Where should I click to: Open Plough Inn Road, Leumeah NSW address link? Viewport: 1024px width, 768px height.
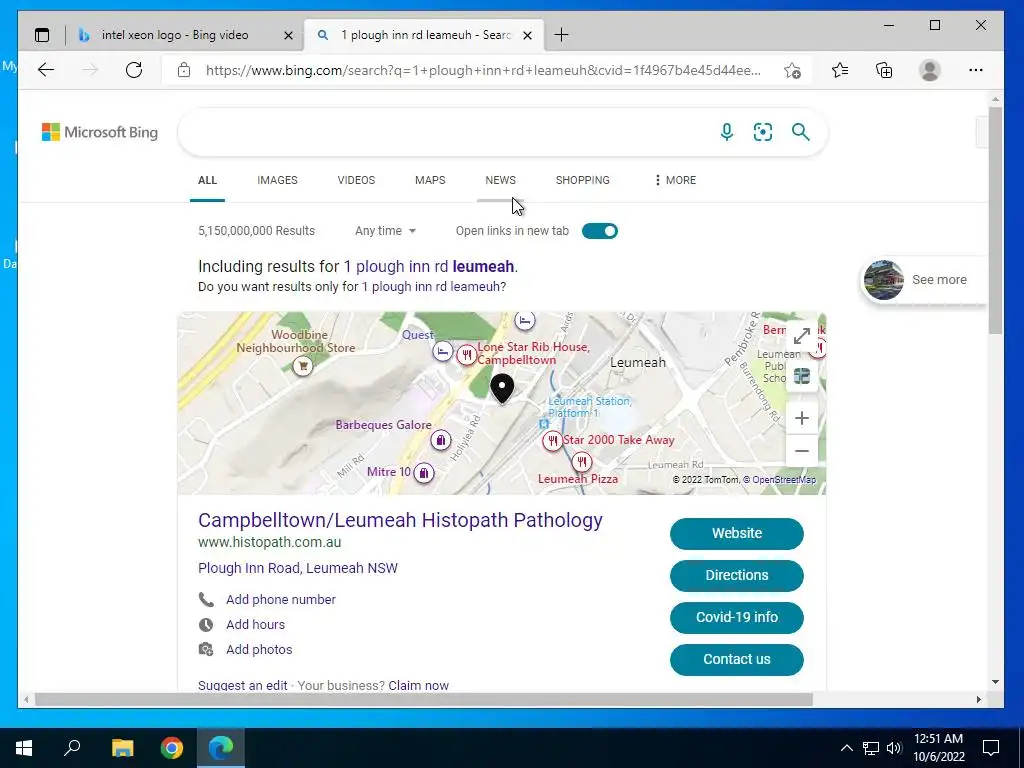coord(298,568)
